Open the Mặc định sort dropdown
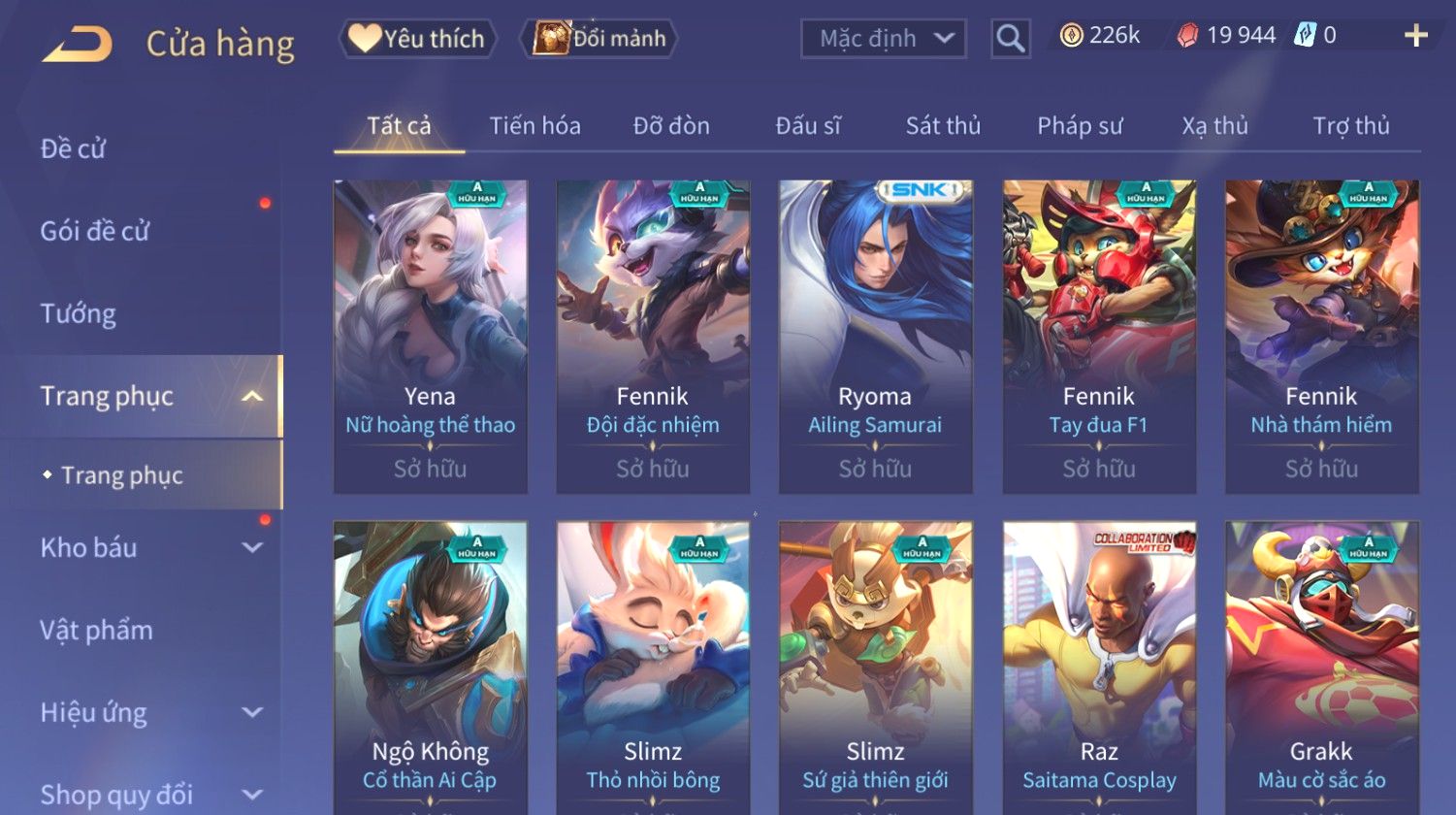The width and height of the screenshot is (1456, 815). click(884, 39)
